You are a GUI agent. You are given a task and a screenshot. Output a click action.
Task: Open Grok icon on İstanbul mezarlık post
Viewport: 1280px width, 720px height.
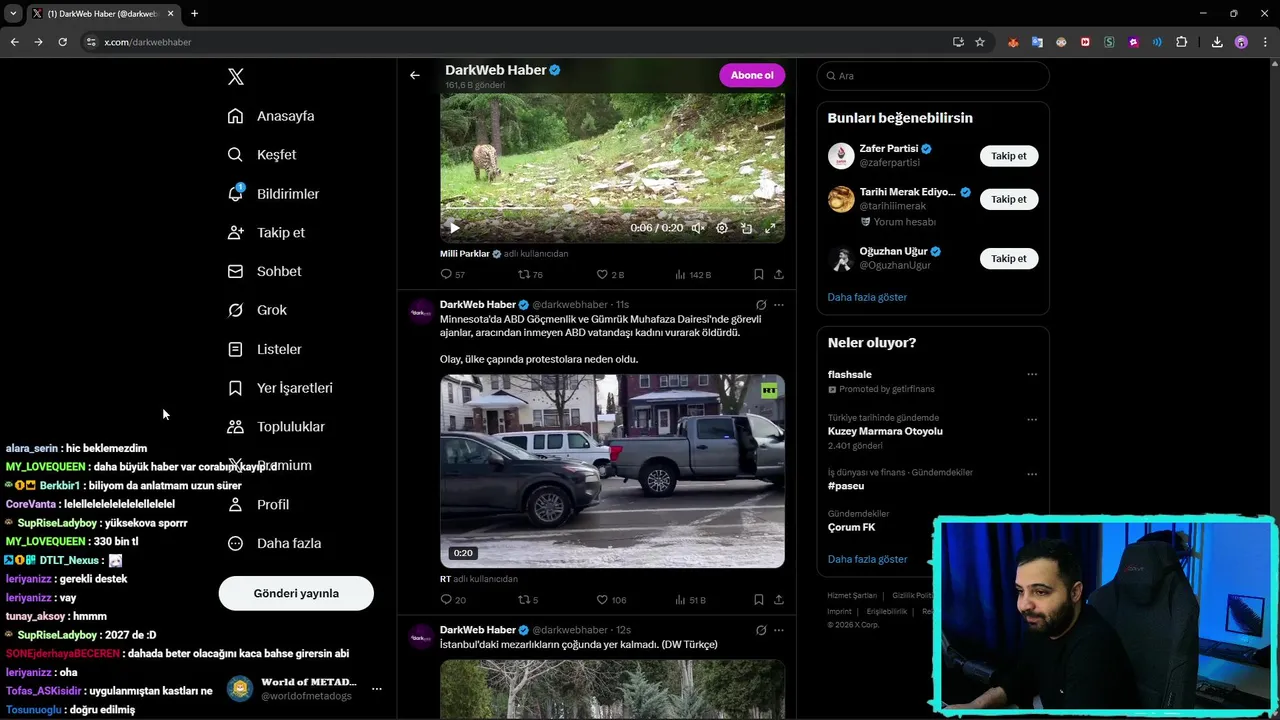point(761,630)
